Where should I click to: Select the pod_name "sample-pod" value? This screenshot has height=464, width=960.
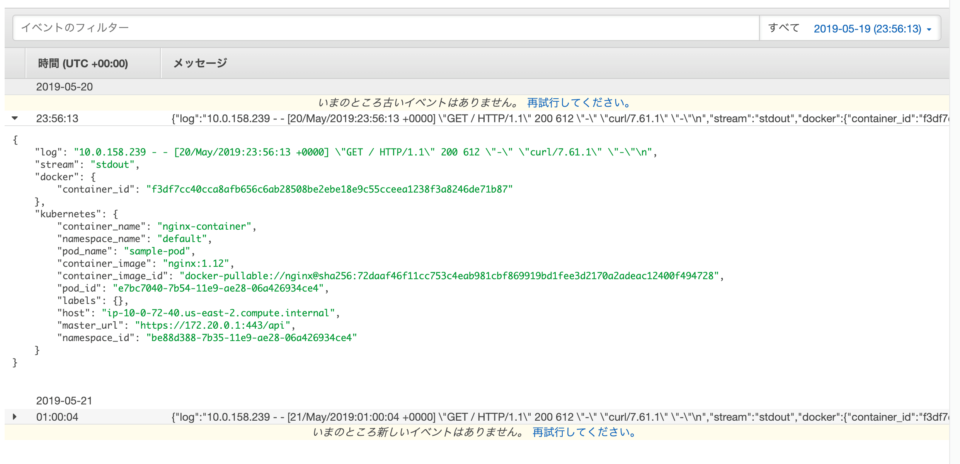point(160,251)
